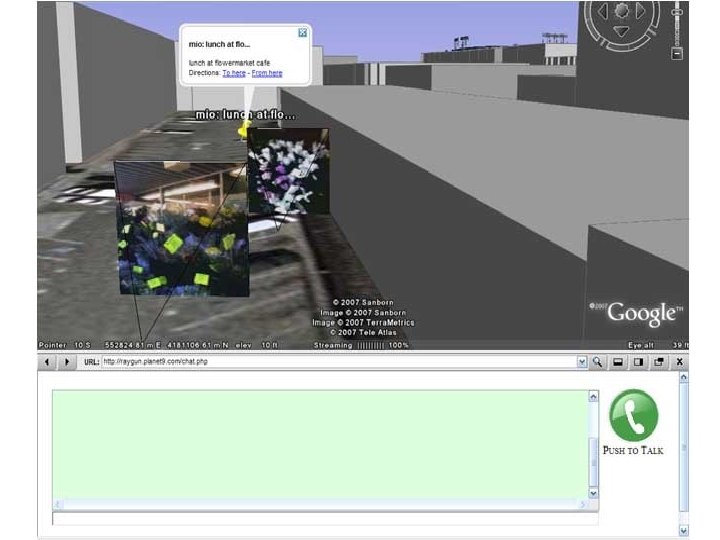Viewport: 720px width, 540px height.
Task: Open the URL history dropdown
Action: pos(582,362)
